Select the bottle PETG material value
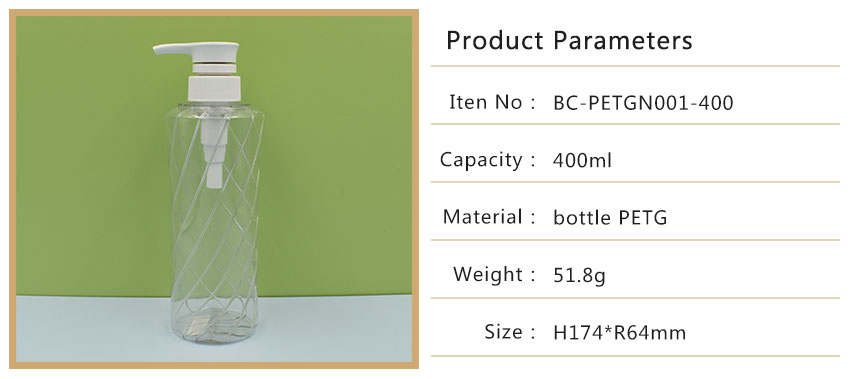 [610, 218]
